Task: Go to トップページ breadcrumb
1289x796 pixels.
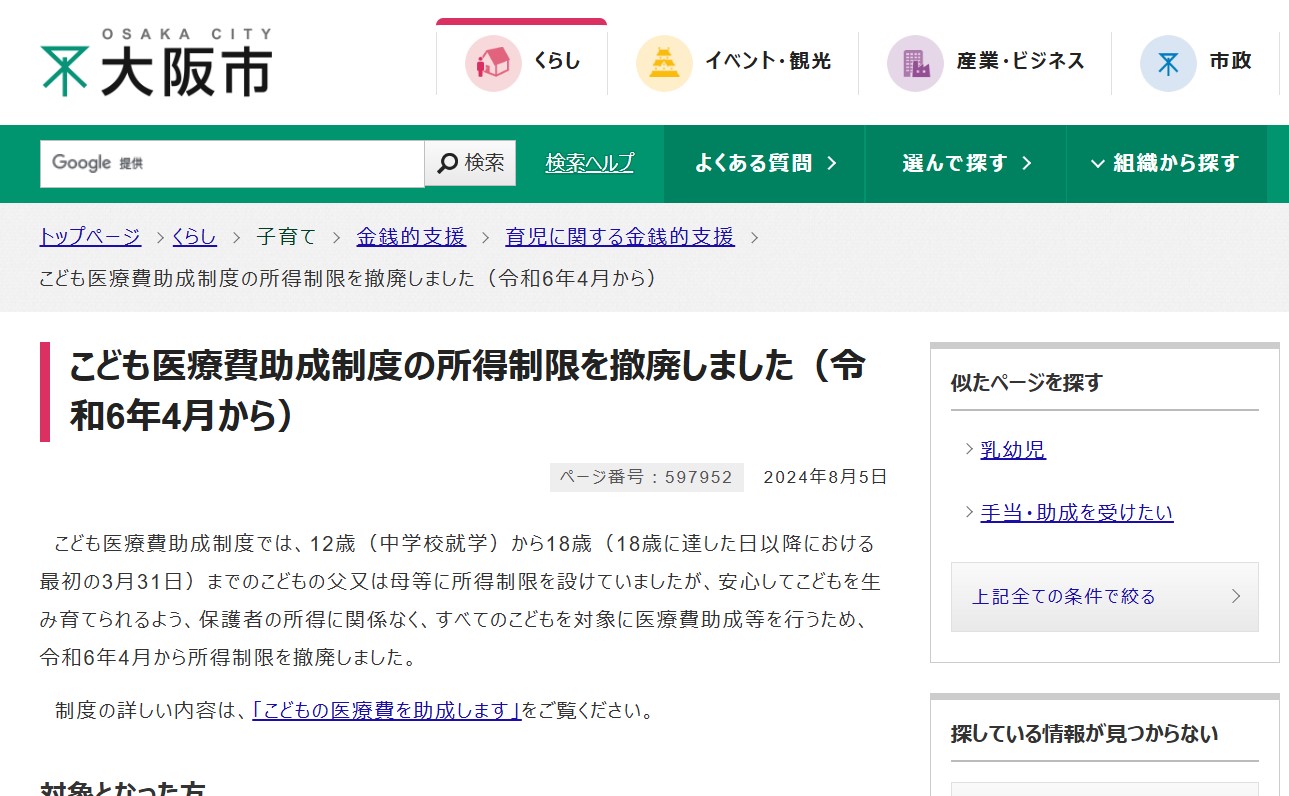Action: pyautogui.click(x=90, y=237)
